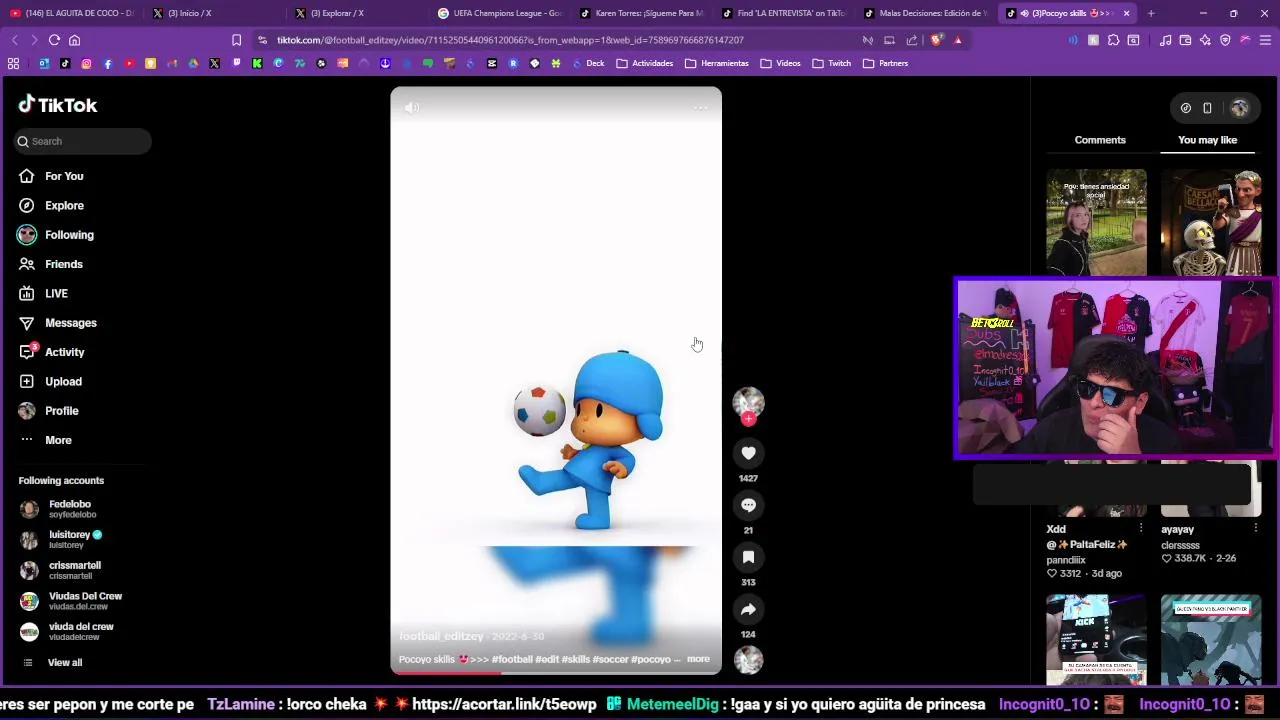
Task: Go to browser home page icon
Action: (74, 40)
